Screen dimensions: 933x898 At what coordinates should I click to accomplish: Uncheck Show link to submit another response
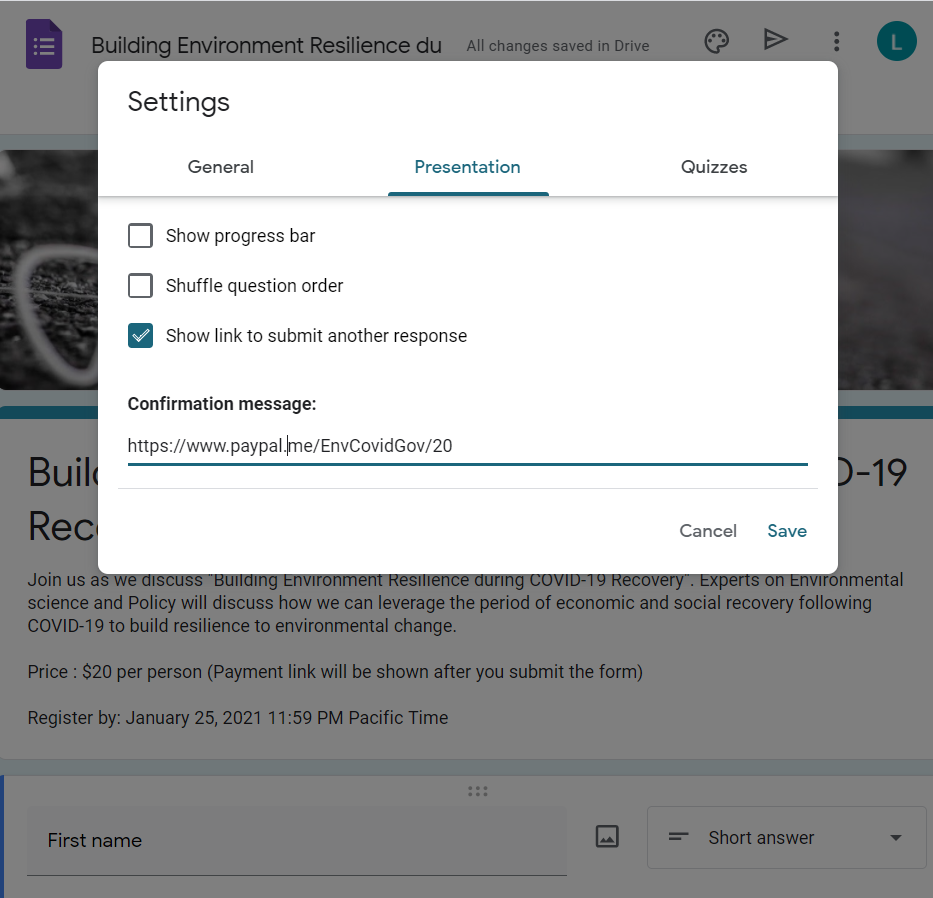tap(141, 336)
